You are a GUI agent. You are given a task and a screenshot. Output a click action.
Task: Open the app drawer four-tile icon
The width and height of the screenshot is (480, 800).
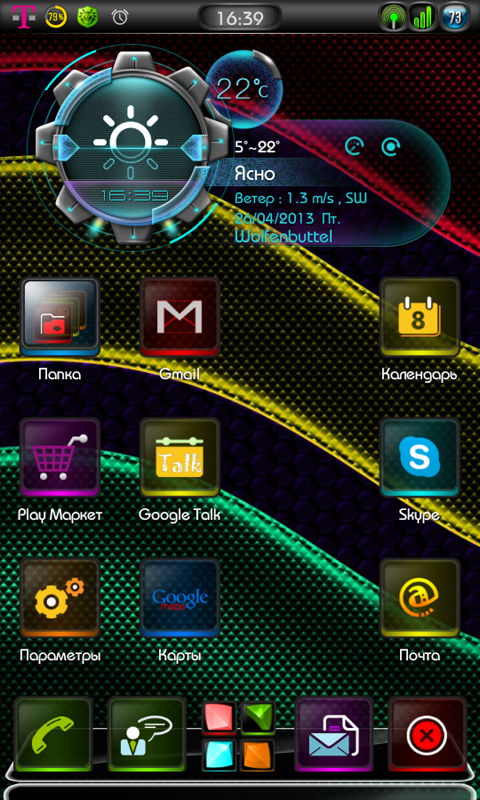(x=239, y=735)
